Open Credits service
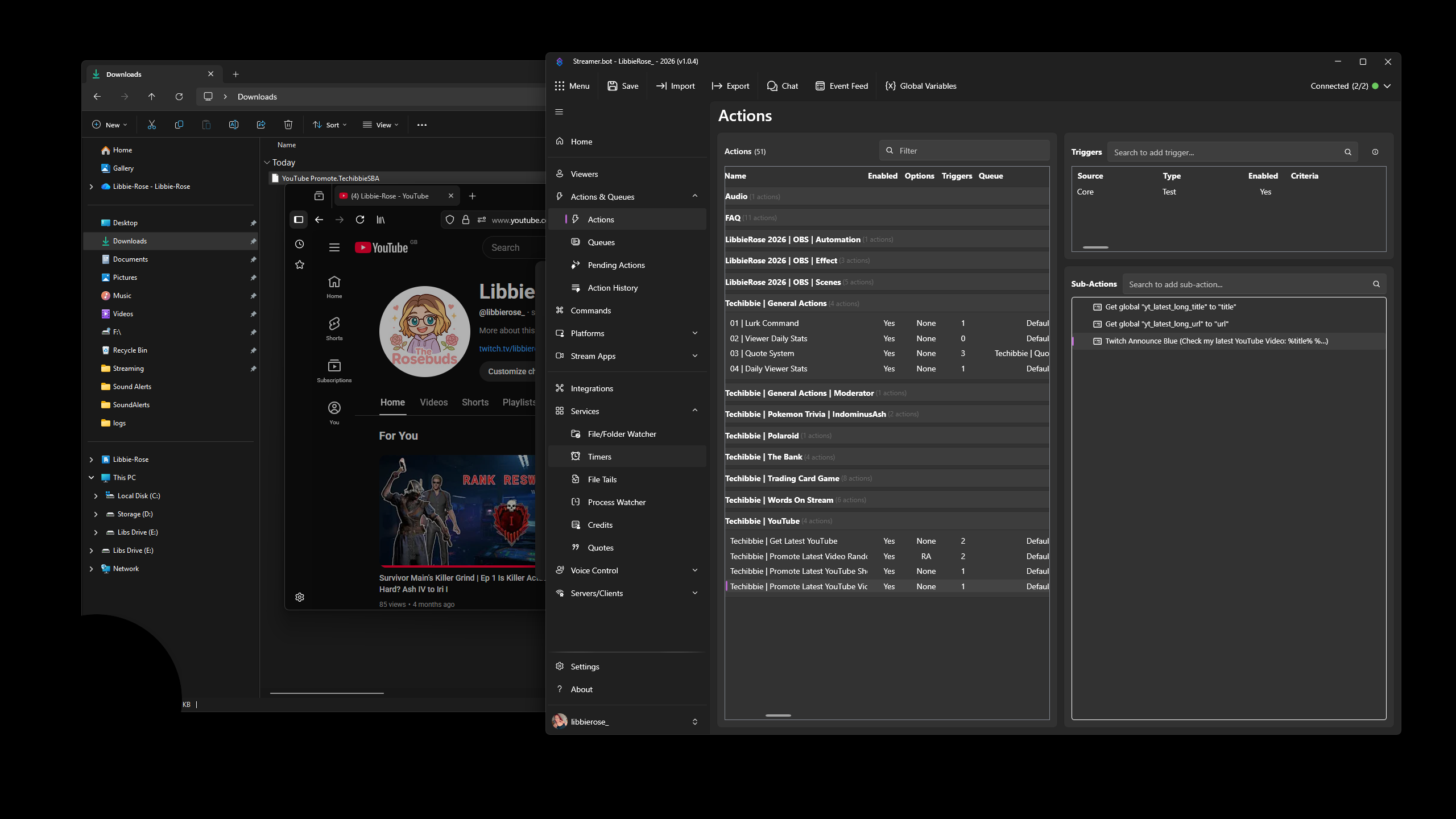Viewport: 1456px width, 819px height. pos(627,525)
